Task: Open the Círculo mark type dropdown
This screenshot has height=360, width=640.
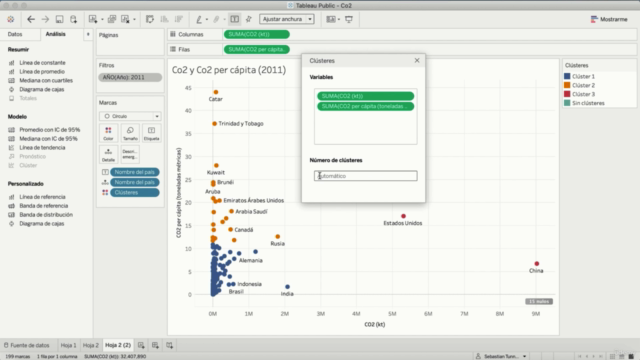Action: tap(130, 116)
